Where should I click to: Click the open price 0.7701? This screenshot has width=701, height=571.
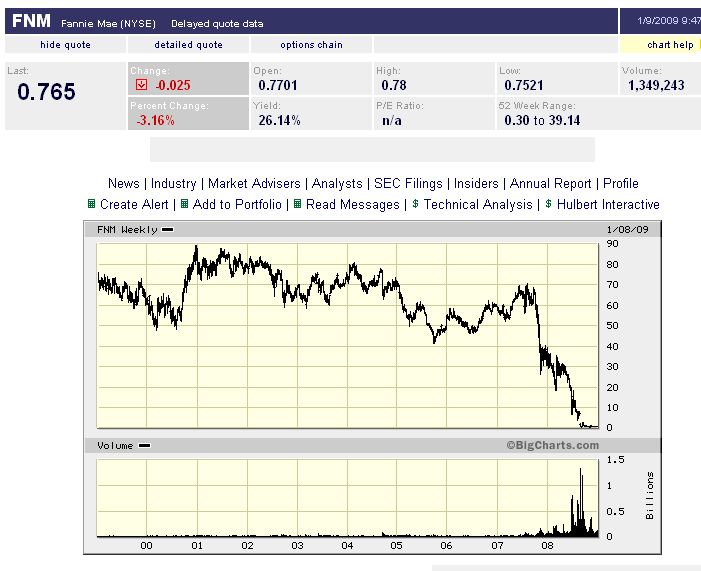pos(278,85)
